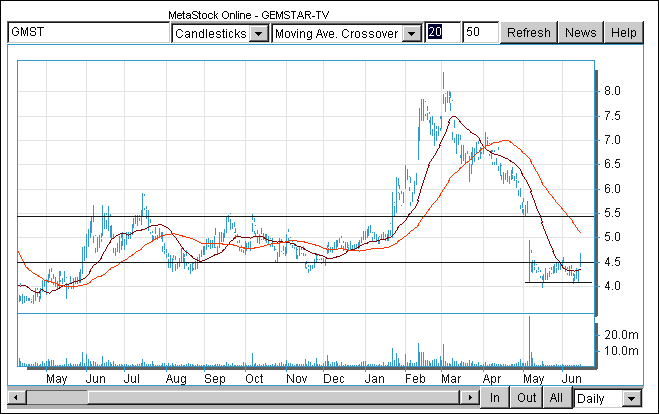This screenshot has width=659, height=414.
Task: Click the 7.5 price axis label
Action: [612, 116]
